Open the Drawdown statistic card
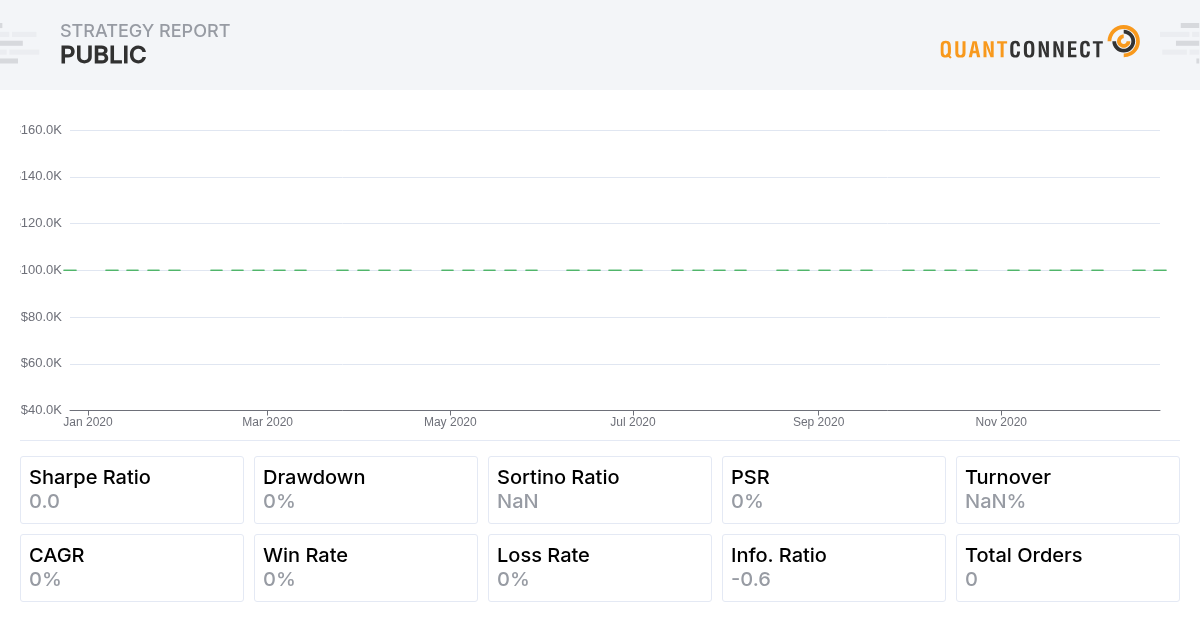Image resolution: width=1200 pixels, height=632 pixels. pyautogui.click(x=366, y=490)
